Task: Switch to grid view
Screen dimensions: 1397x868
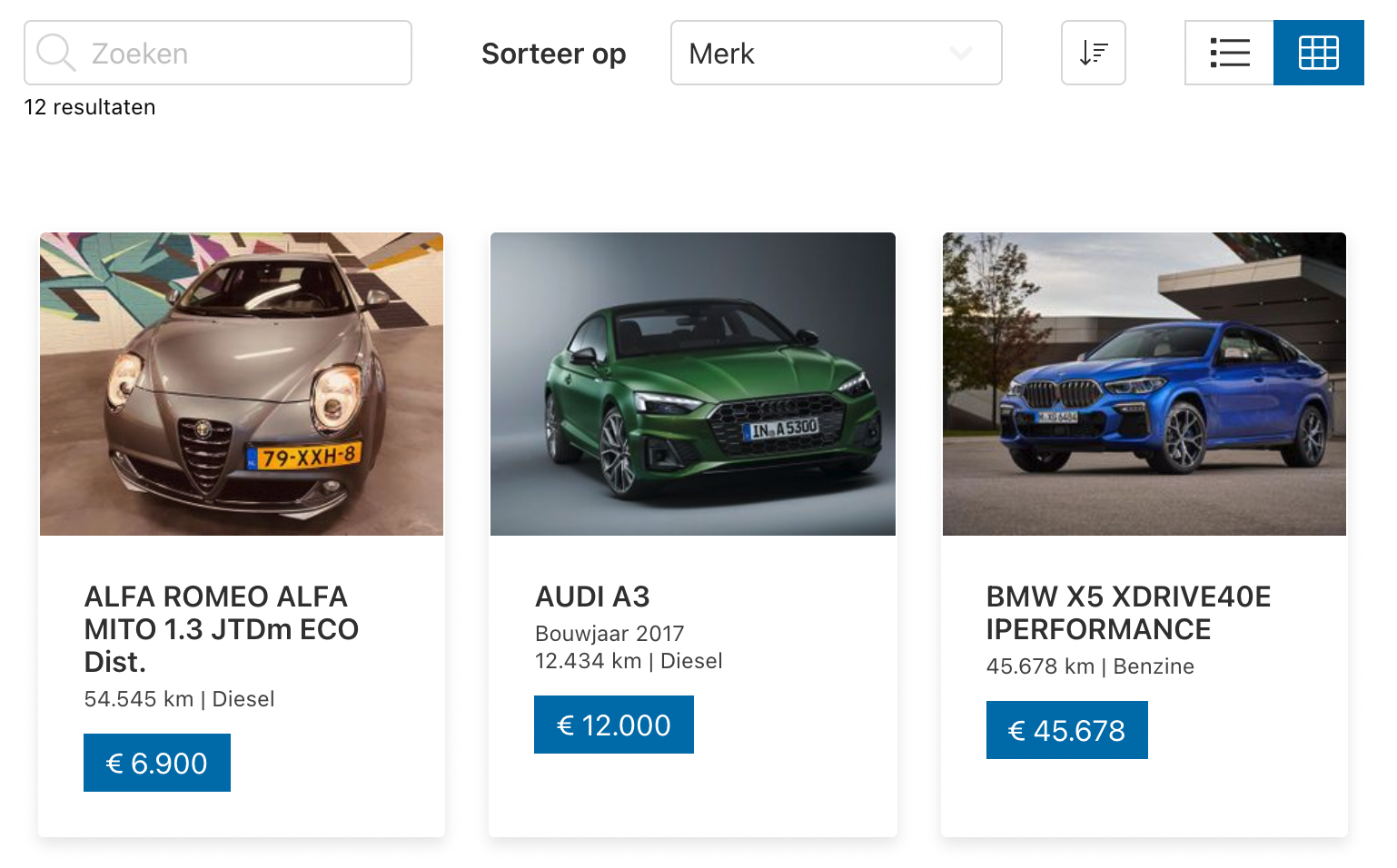Action: click(1318, 53)
